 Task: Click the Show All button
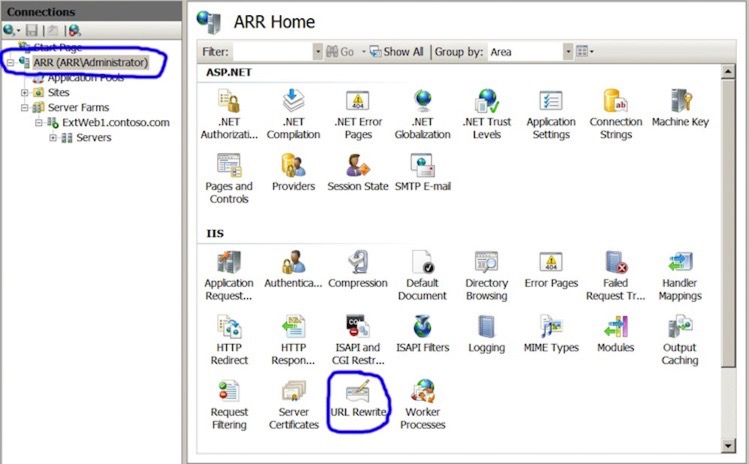397,51
